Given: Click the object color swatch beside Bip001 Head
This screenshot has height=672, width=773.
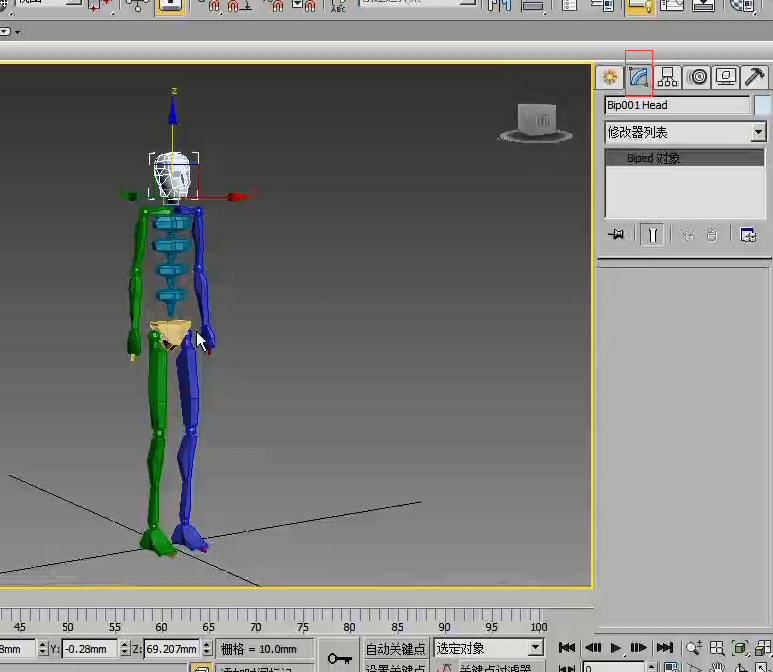Looking at the screenshot, I should (x=763, y=105).
